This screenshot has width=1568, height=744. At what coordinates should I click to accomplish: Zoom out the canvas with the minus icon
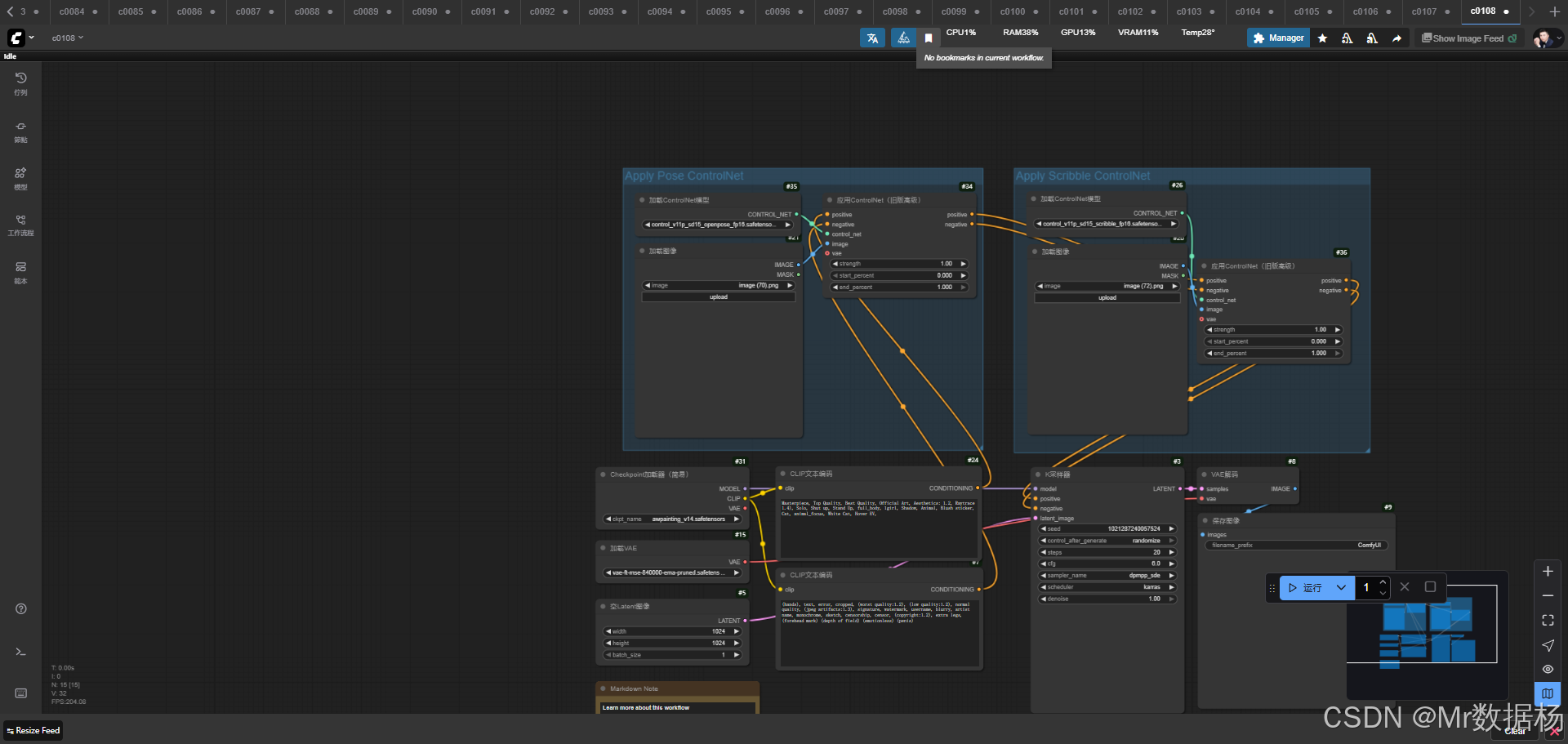point(1548,596)
